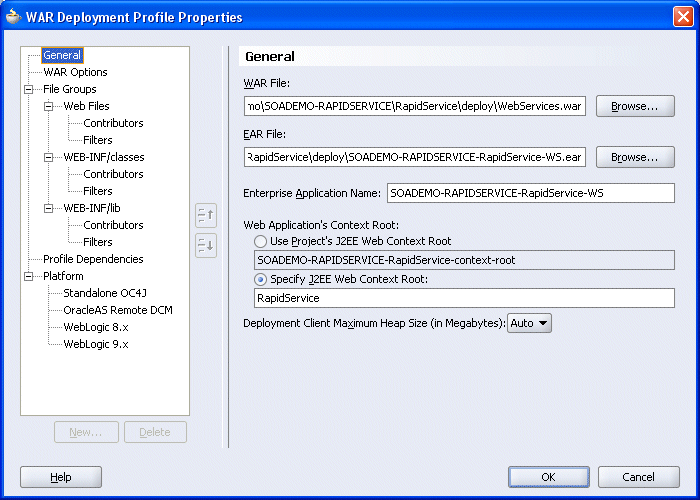700x500 pixels.
Task: Collapse the WEB-INF/classes tree node
Action: [x=49, y=157]
